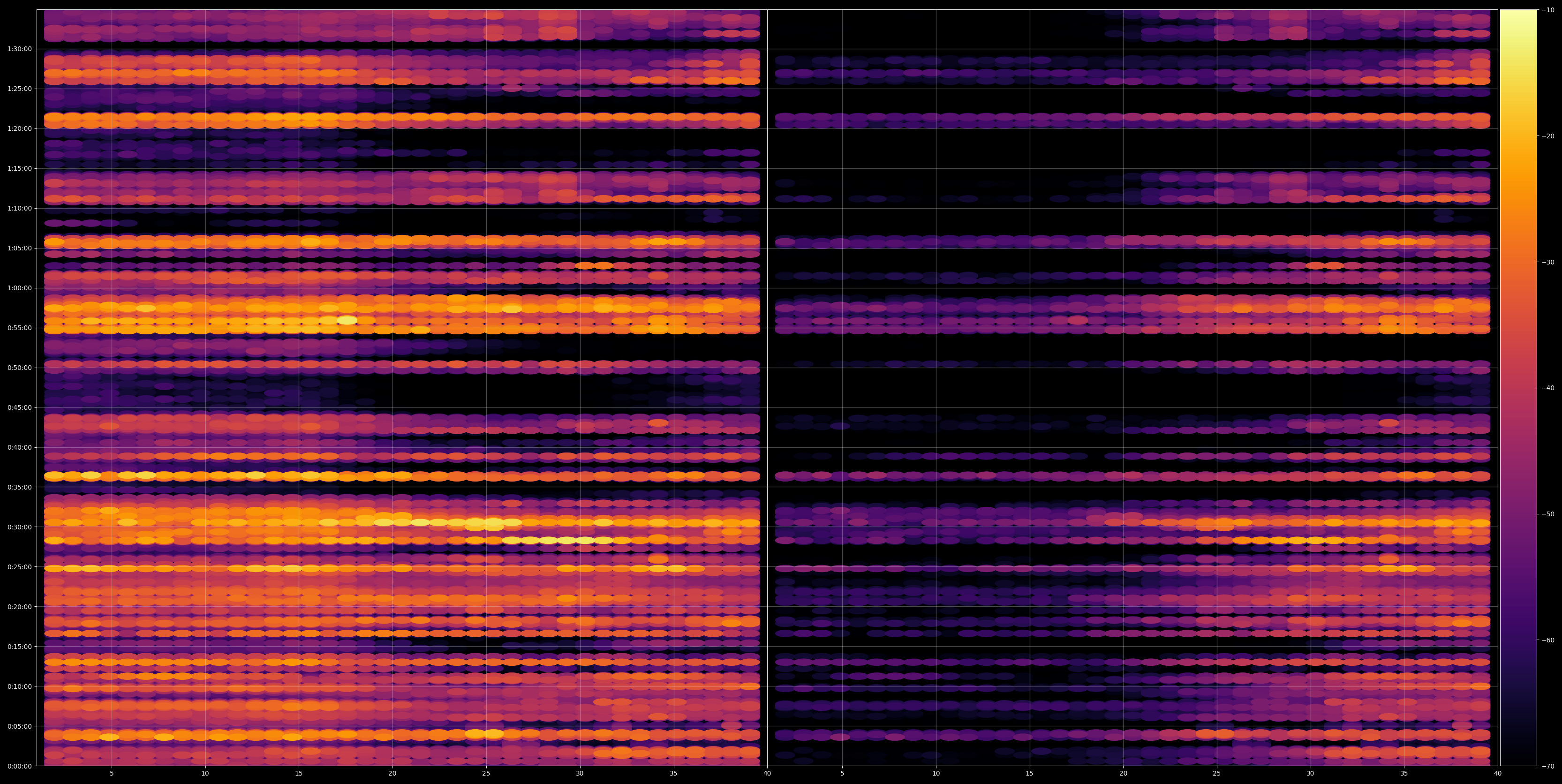This screenshot has height=784, width=1562.
Task: Click x-axis tick 35 of right heatmap
Action: click(x=1404, y=774)
